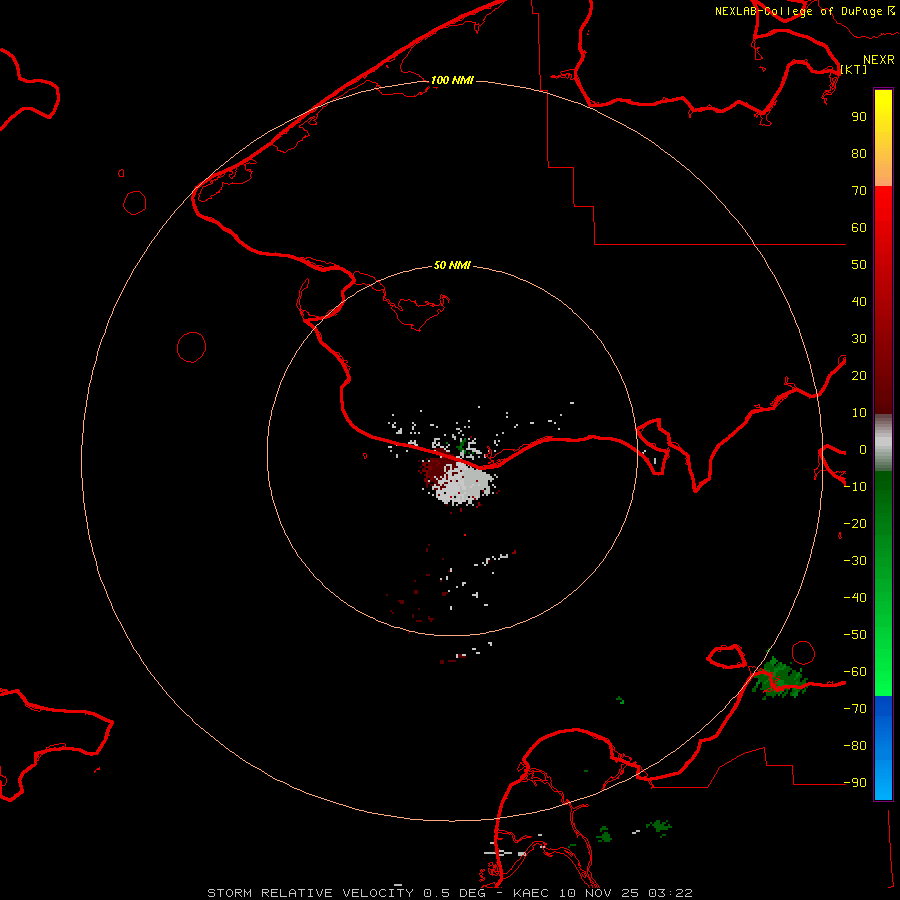This screenshot has height=900, width=900.
Task: Click the "[KT]" units label
Action: [854, 69]
